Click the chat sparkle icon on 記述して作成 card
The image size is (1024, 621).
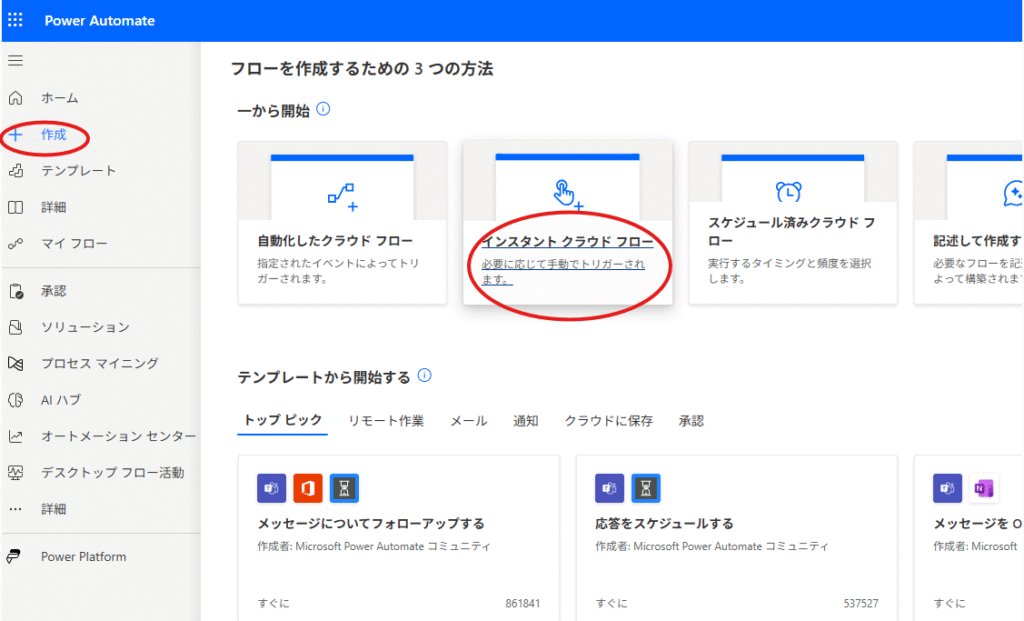point(1013,193)
